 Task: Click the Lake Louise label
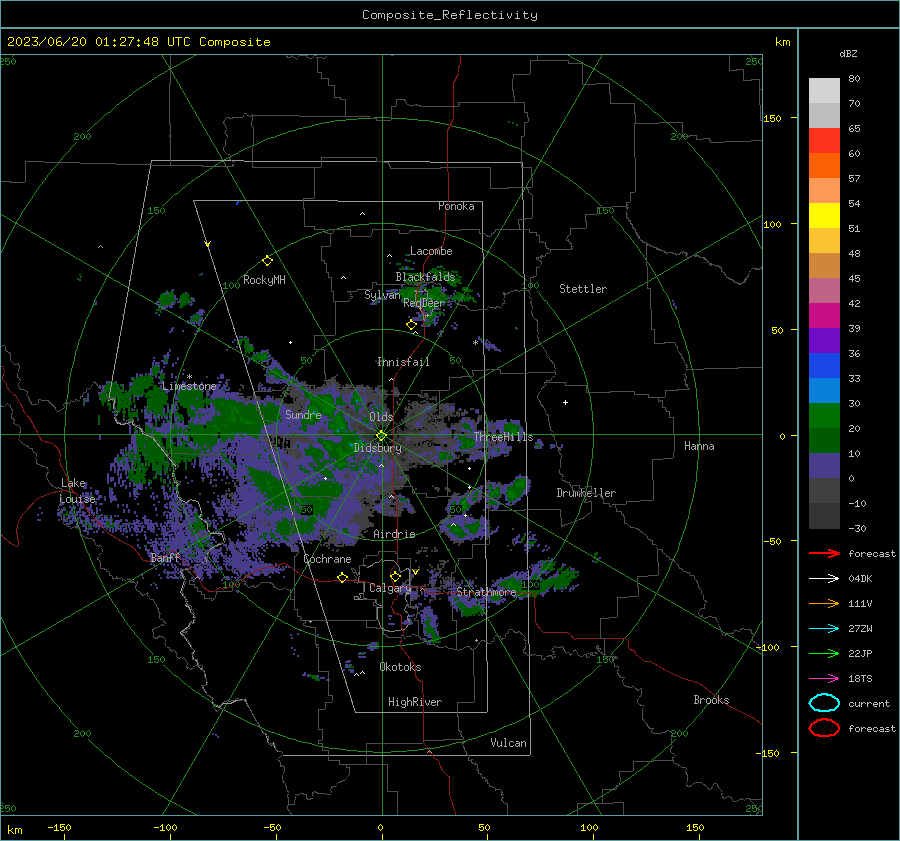pos(78,491)
